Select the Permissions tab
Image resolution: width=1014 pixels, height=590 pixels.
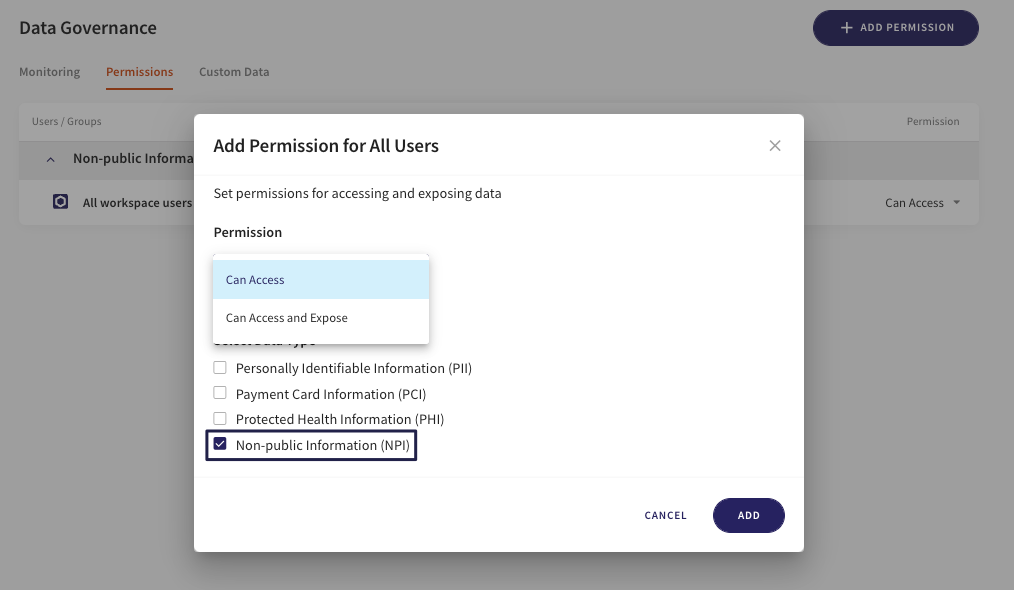coord(139,72)
